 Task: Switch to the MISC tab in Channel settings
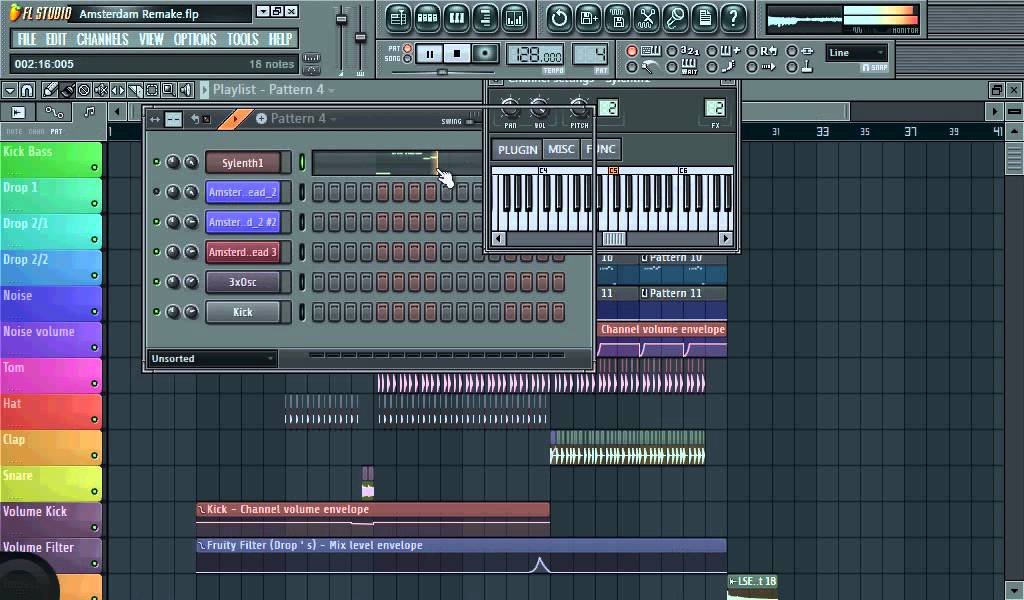(561, 150)
